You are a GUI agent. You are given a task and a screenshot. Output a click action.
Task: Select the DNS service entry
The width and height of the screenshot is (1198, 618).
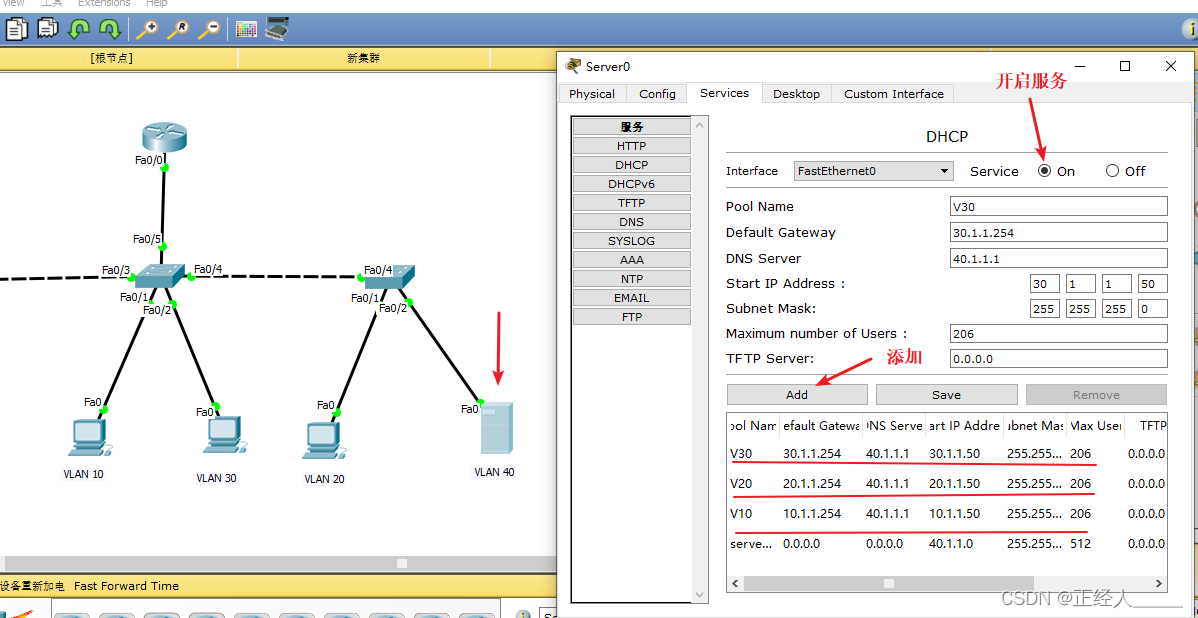point(631,221)
